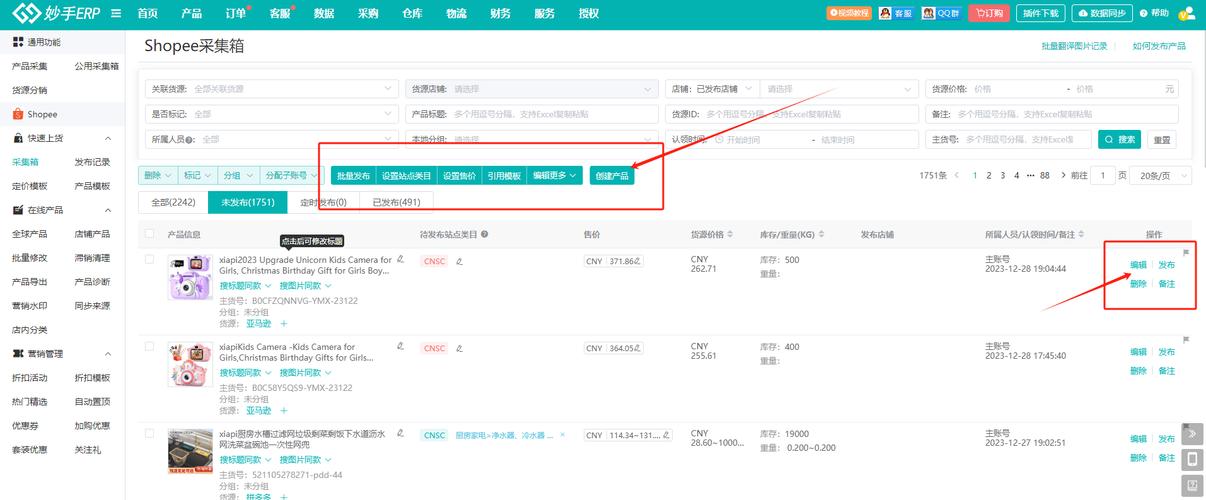Edit the CNSC category in the xiapiKids Camera row
Screen dimensions: 1206x500
tap(460, 349)
